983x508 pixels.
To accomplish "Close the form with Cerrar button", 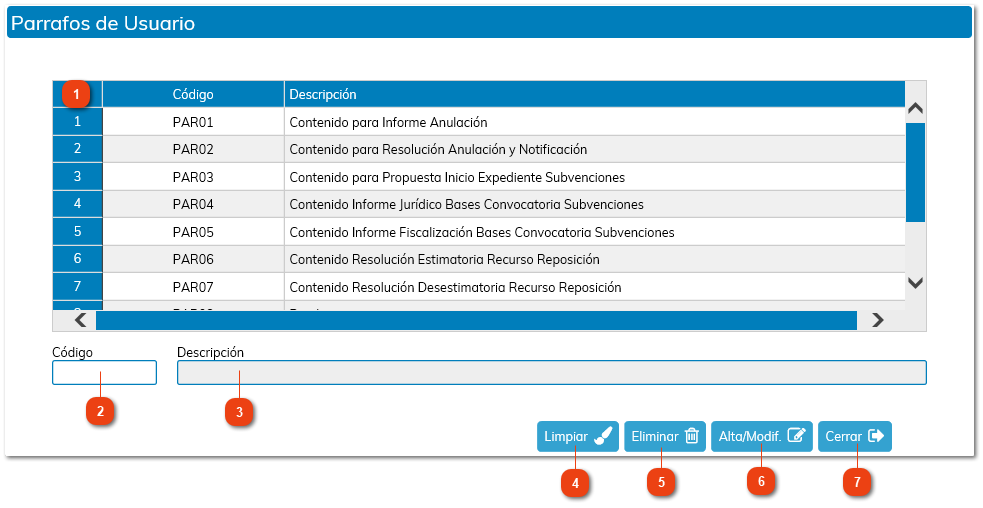I will (x=854, y=436).
